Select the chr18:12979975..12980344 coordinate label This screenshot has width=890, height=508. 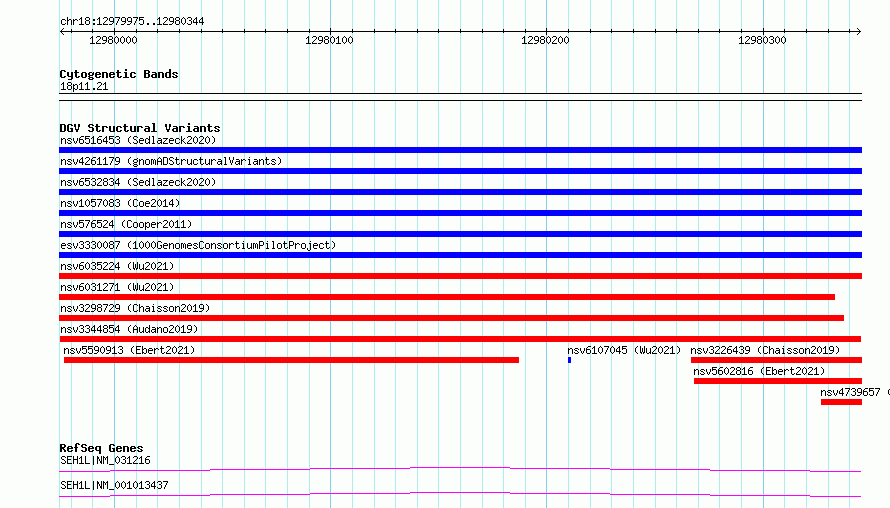coord(132,21)
